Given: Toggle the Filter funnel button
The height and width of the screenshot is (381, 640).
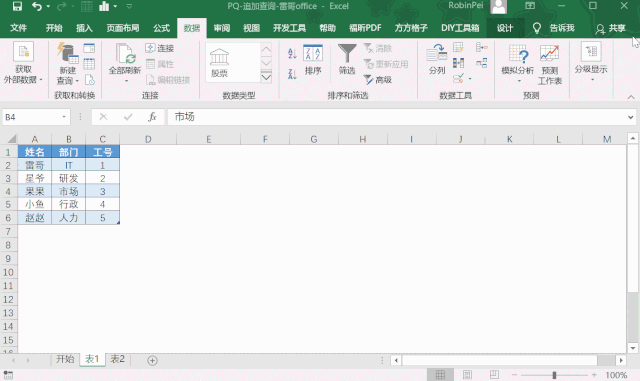Looking at the screenshot, I should [347, 59].
